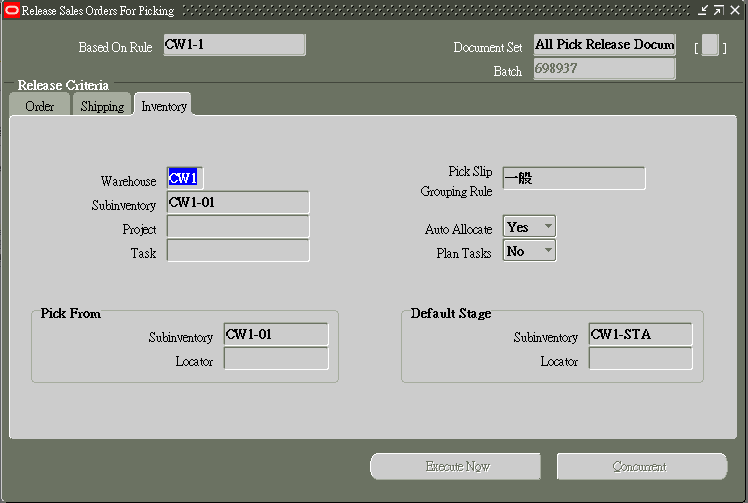Close the Release Sales Orders window
Viewport: 748px width, 503px height.
[x=735, y=10]
